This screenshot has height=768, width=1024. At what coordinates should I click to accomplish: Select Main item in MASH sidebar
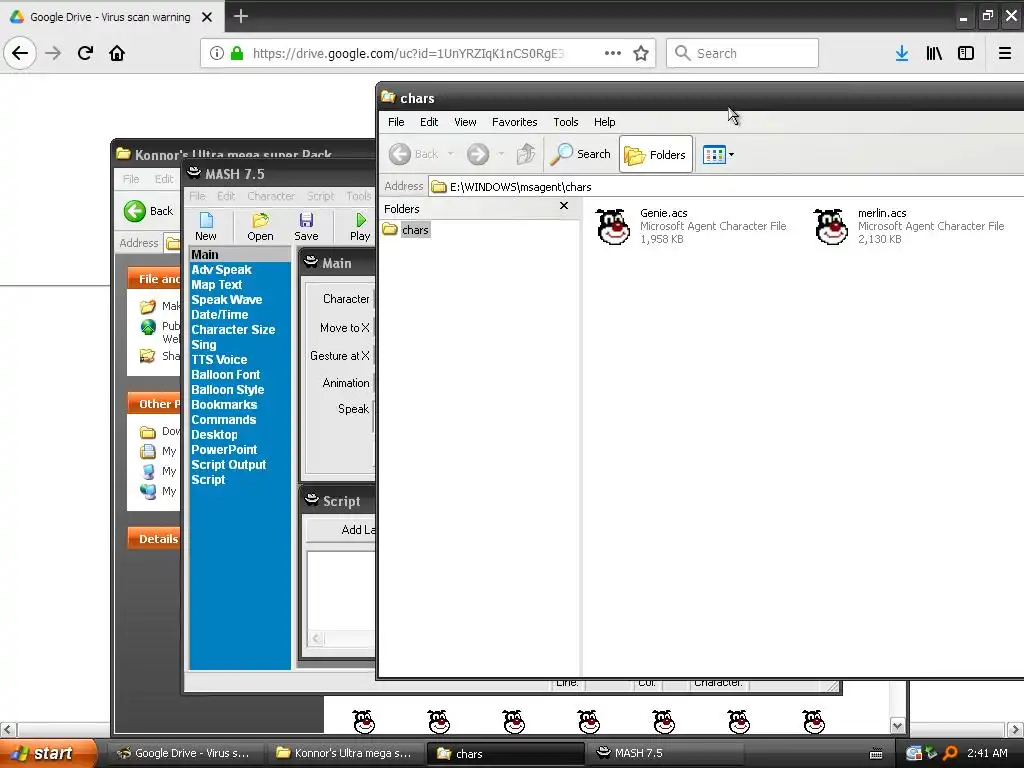point(205,255)
